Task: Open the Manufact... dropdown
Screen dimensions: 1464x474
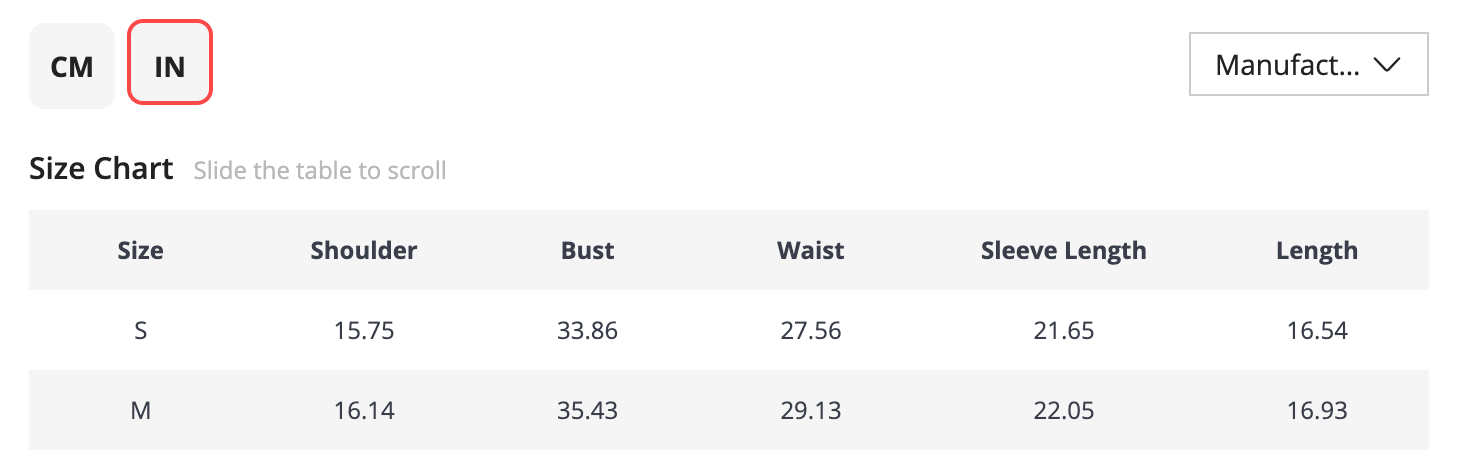Action: [x=1308, y=65]
